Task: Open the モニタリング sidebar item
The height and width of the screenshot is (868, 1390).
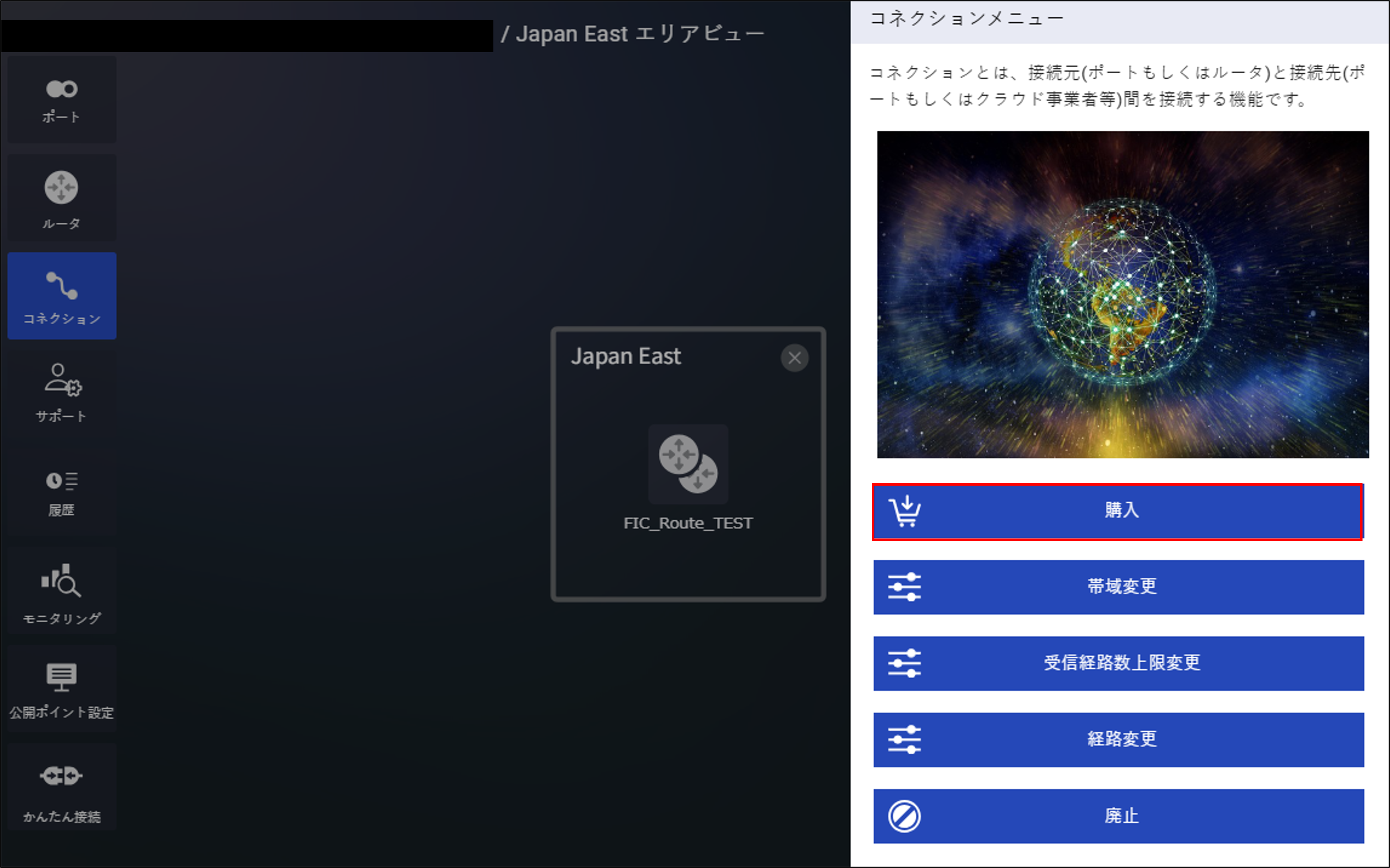Action: [x=61, y=591]
